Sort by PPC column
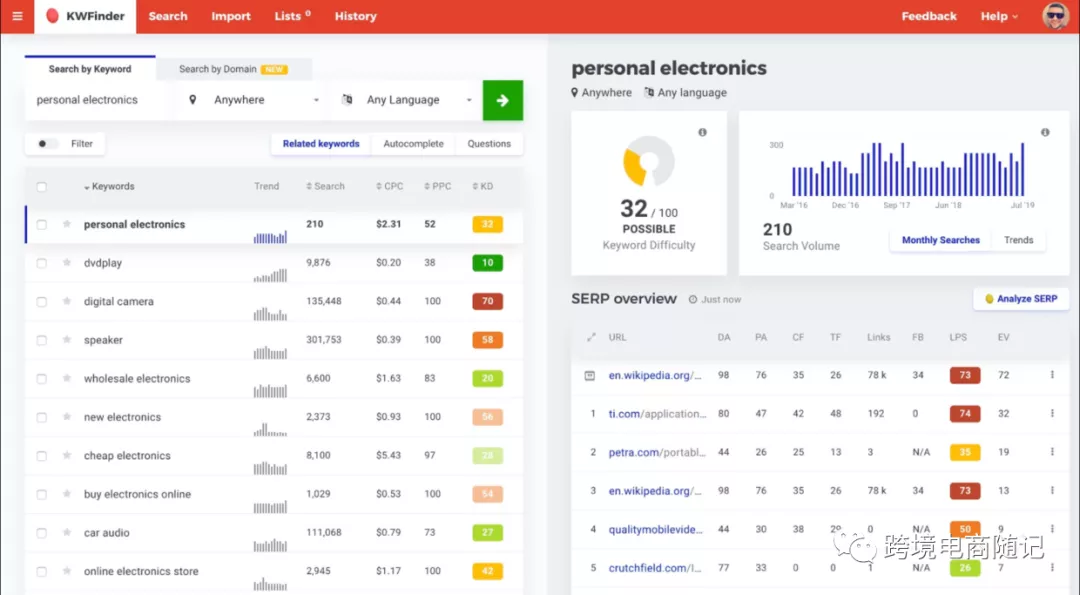The height and width of the screenshot is (595, 1080). tap(438, 187)
